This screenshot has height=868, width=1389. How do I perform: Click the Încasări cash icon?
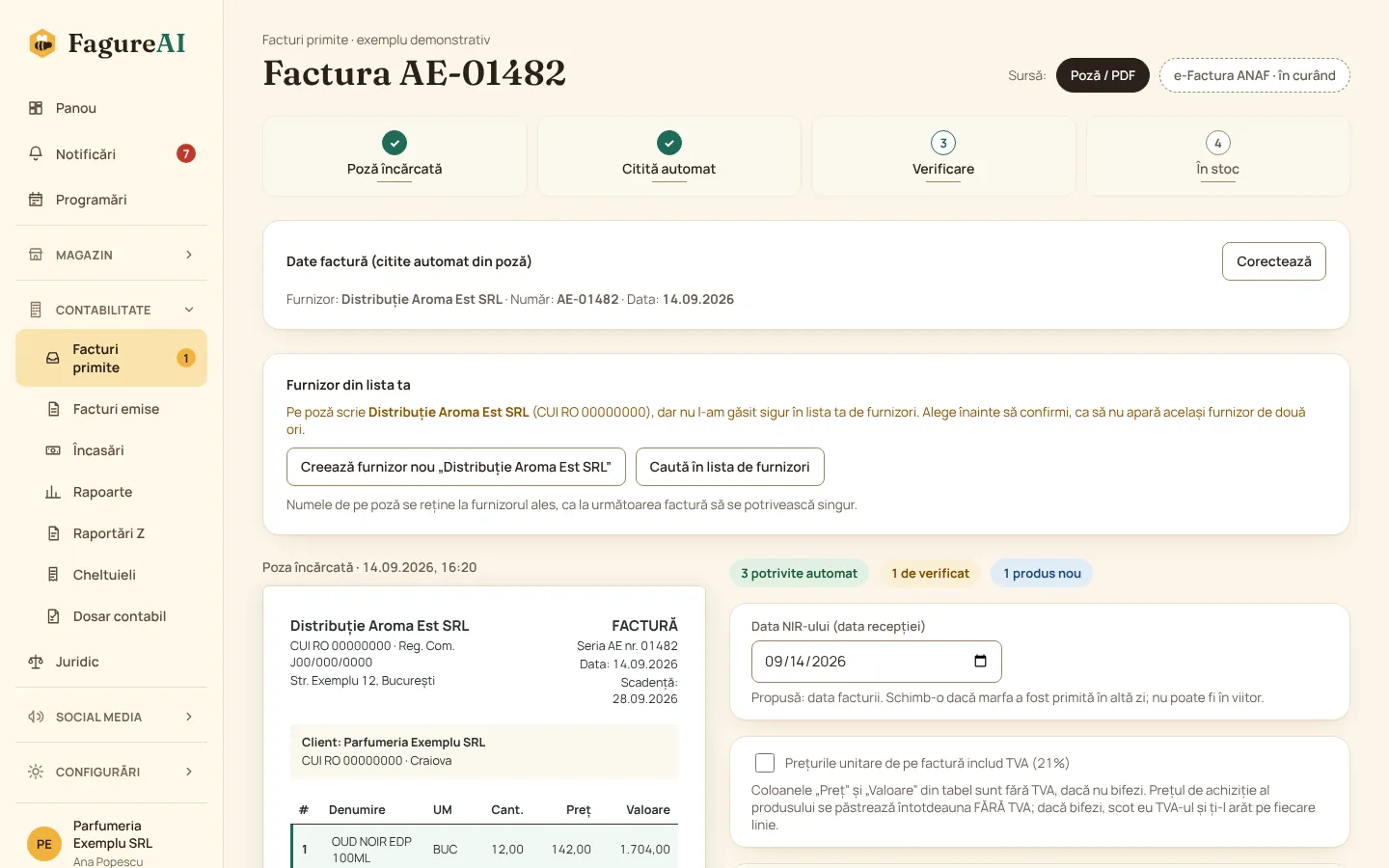tap(53, 450)
